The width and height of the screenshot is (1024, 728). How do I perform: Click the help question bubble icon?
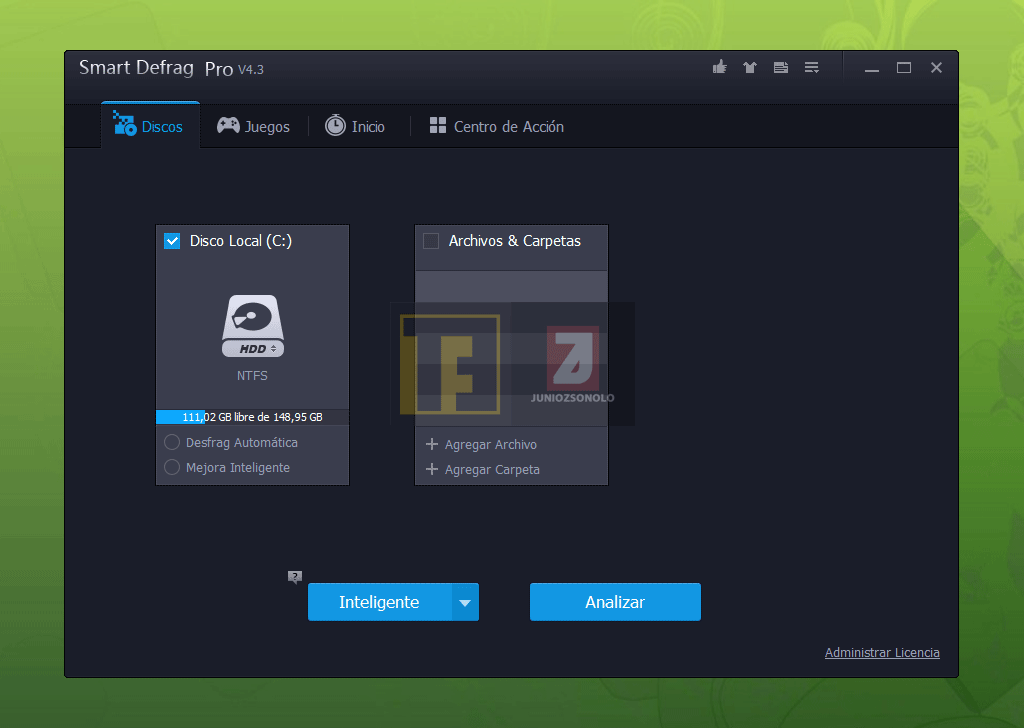295,577
